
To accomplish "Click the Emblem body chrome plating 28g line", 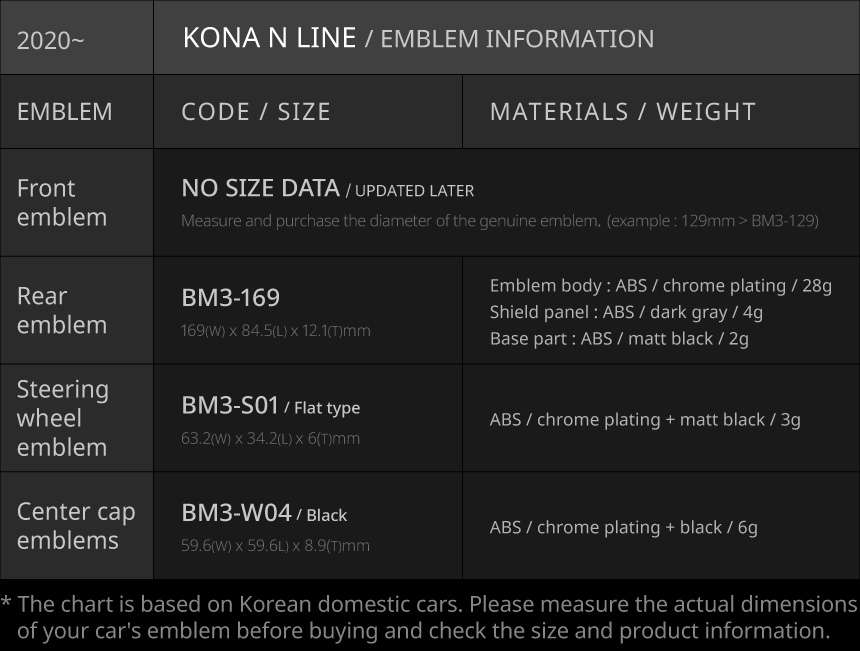I will (x=660, y=285).
